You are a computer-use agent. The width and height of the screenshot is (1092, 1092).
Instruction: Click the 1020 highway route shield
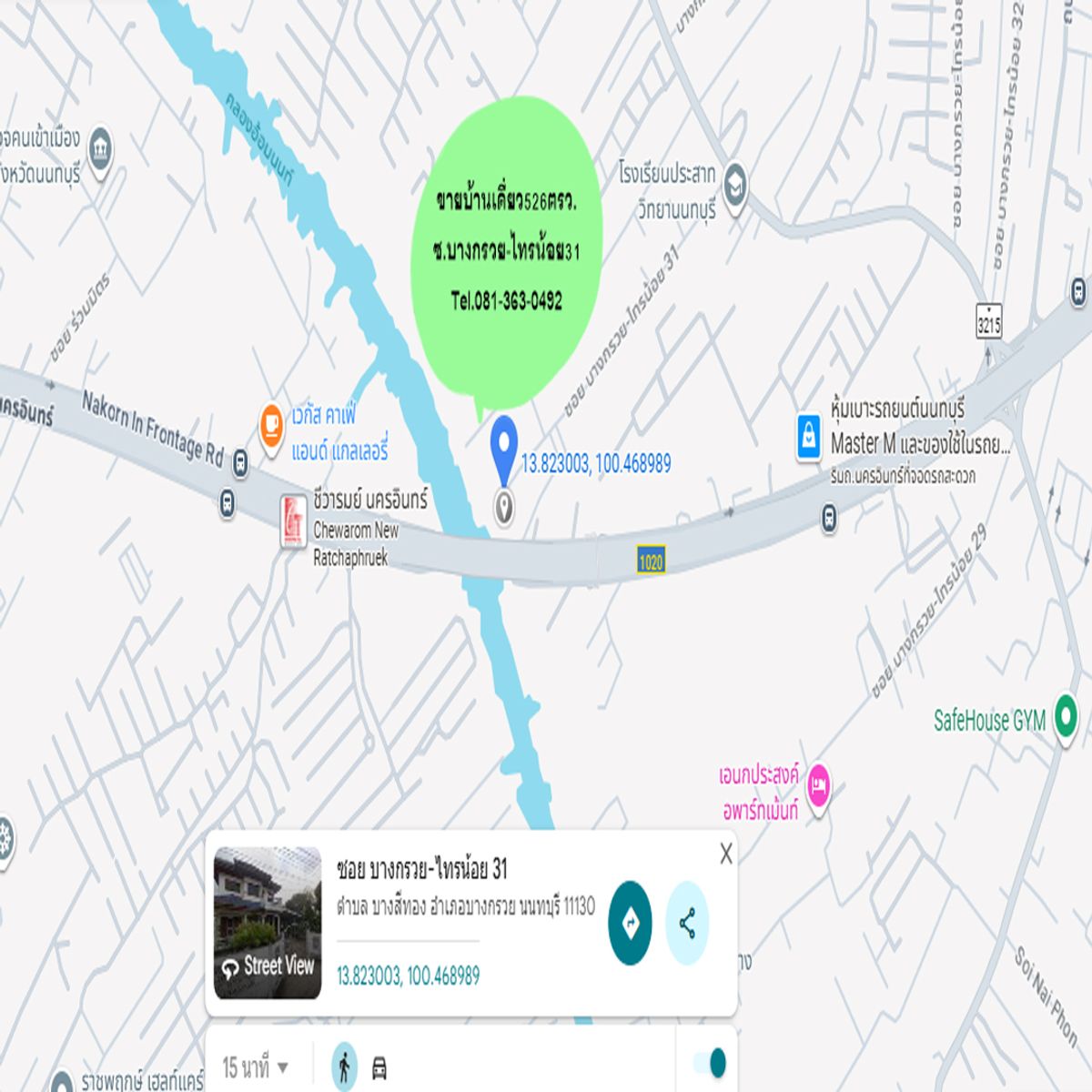coord(651,561)
